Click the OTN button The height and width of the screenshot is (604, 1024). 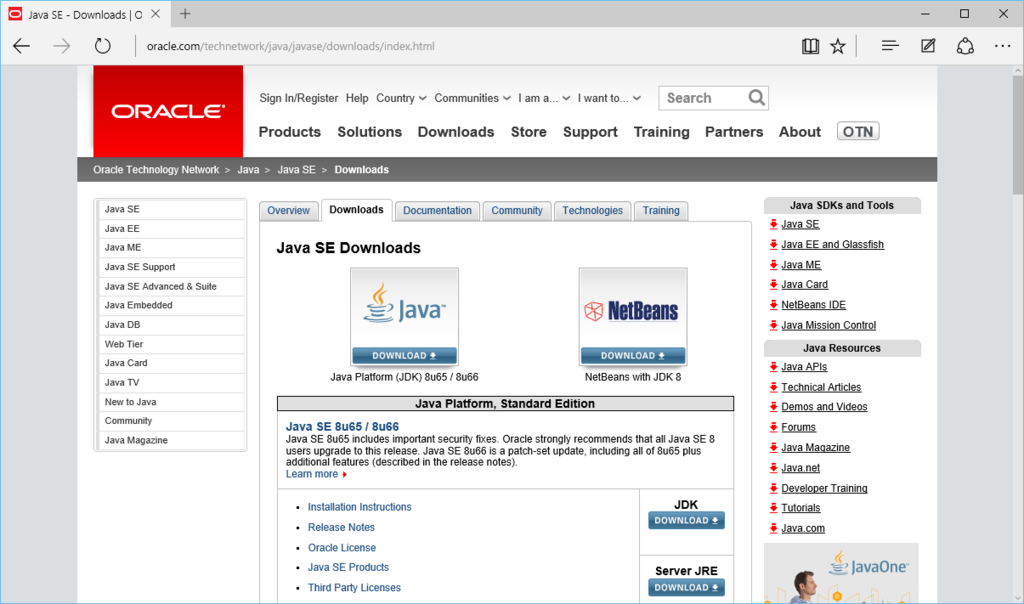coord(858,131)
